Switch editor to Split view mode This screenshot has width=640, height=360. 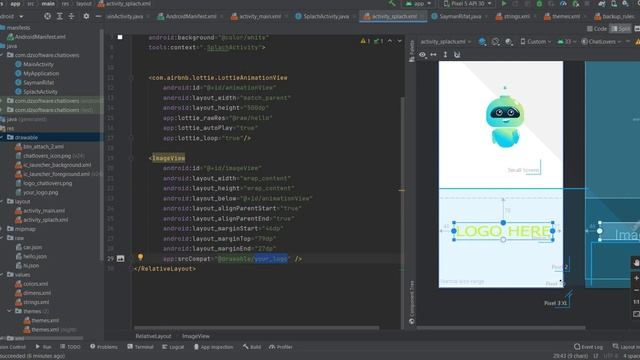[620, 29]
